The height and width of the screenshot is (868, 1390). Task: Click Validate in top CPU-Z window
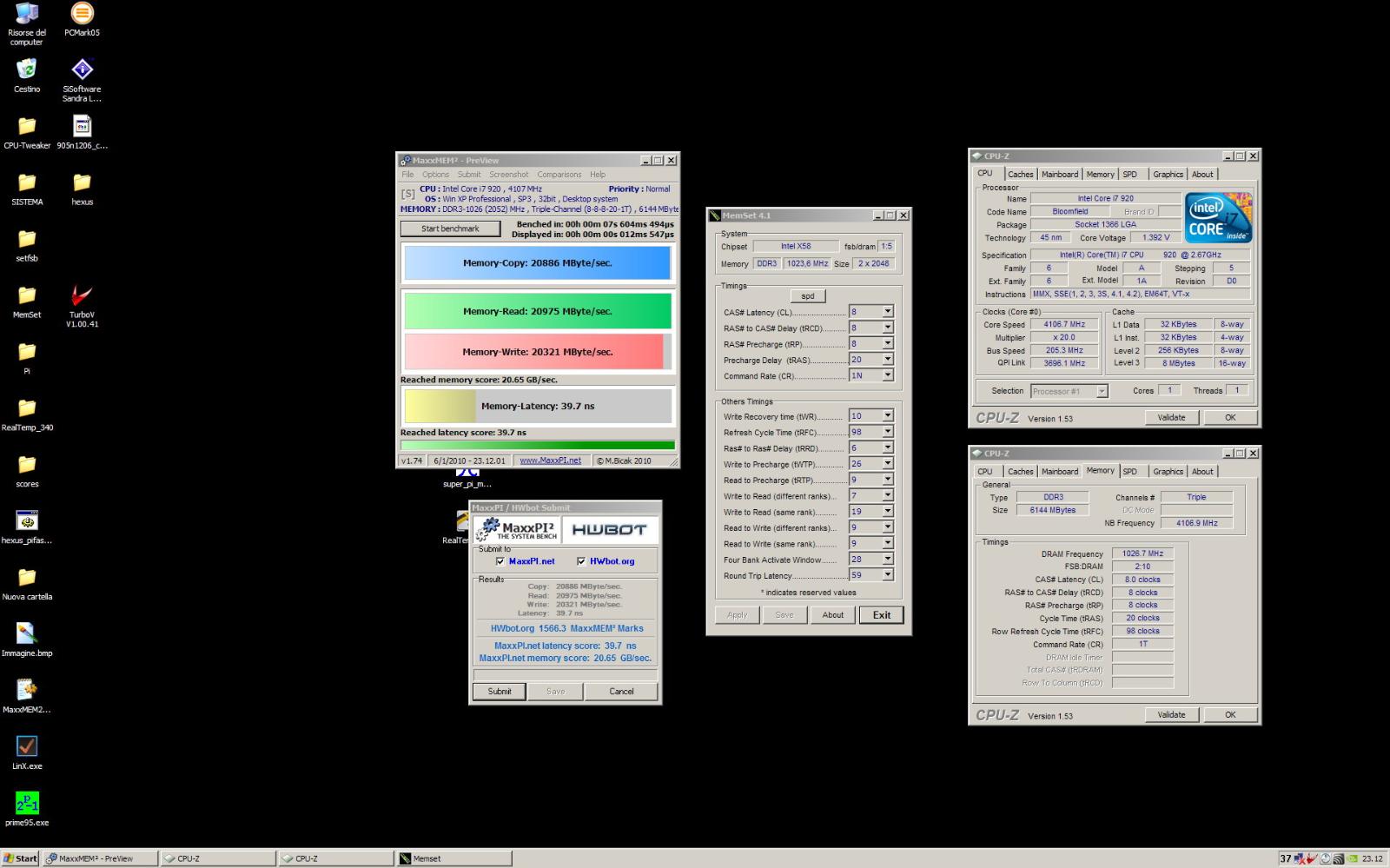pyautogui.click(x=1171, y=418)
